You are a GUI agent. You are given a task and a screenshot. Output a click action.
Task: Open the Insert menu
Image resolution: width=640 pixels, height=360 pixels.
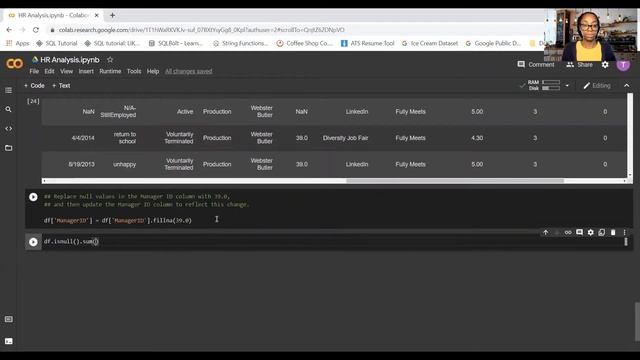pyautogui.click(x=86, y=71)
